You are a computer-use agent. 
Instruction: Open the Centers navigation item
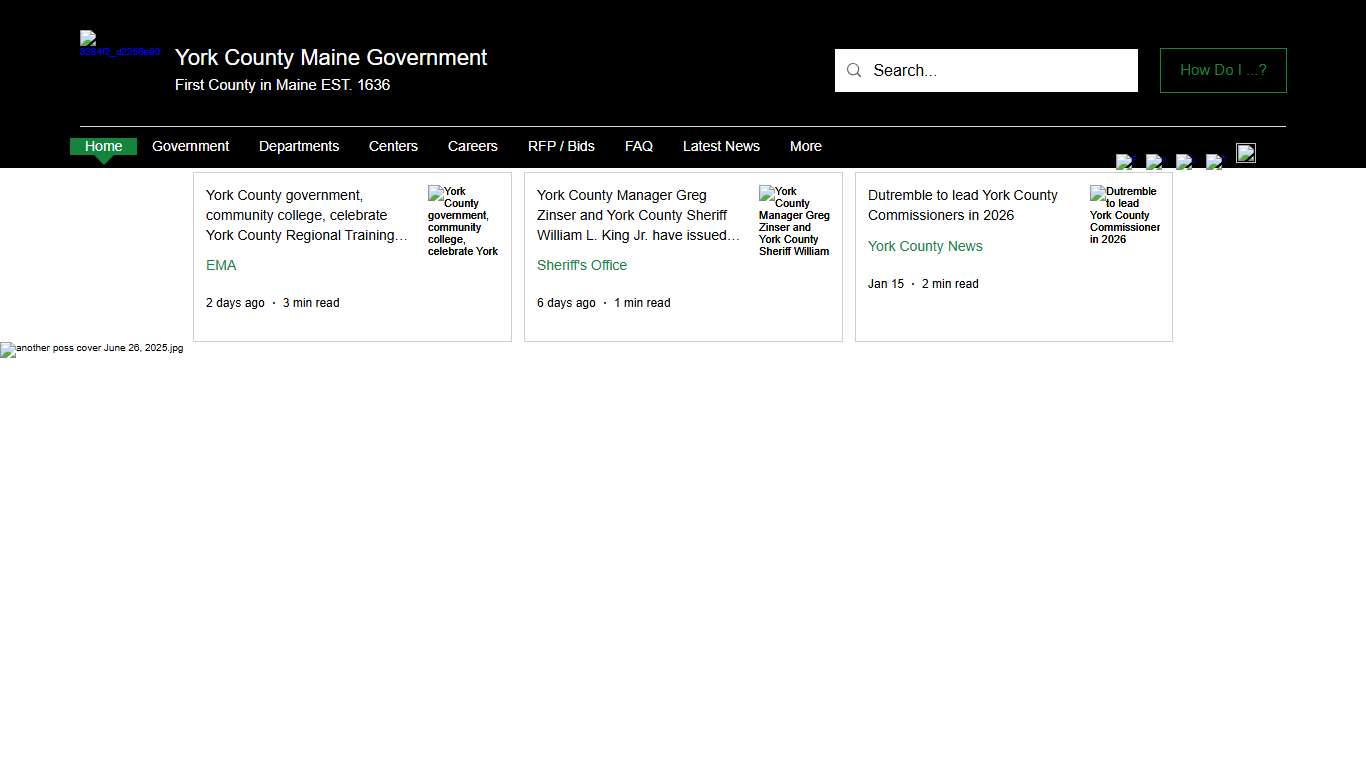coord(393,146)
